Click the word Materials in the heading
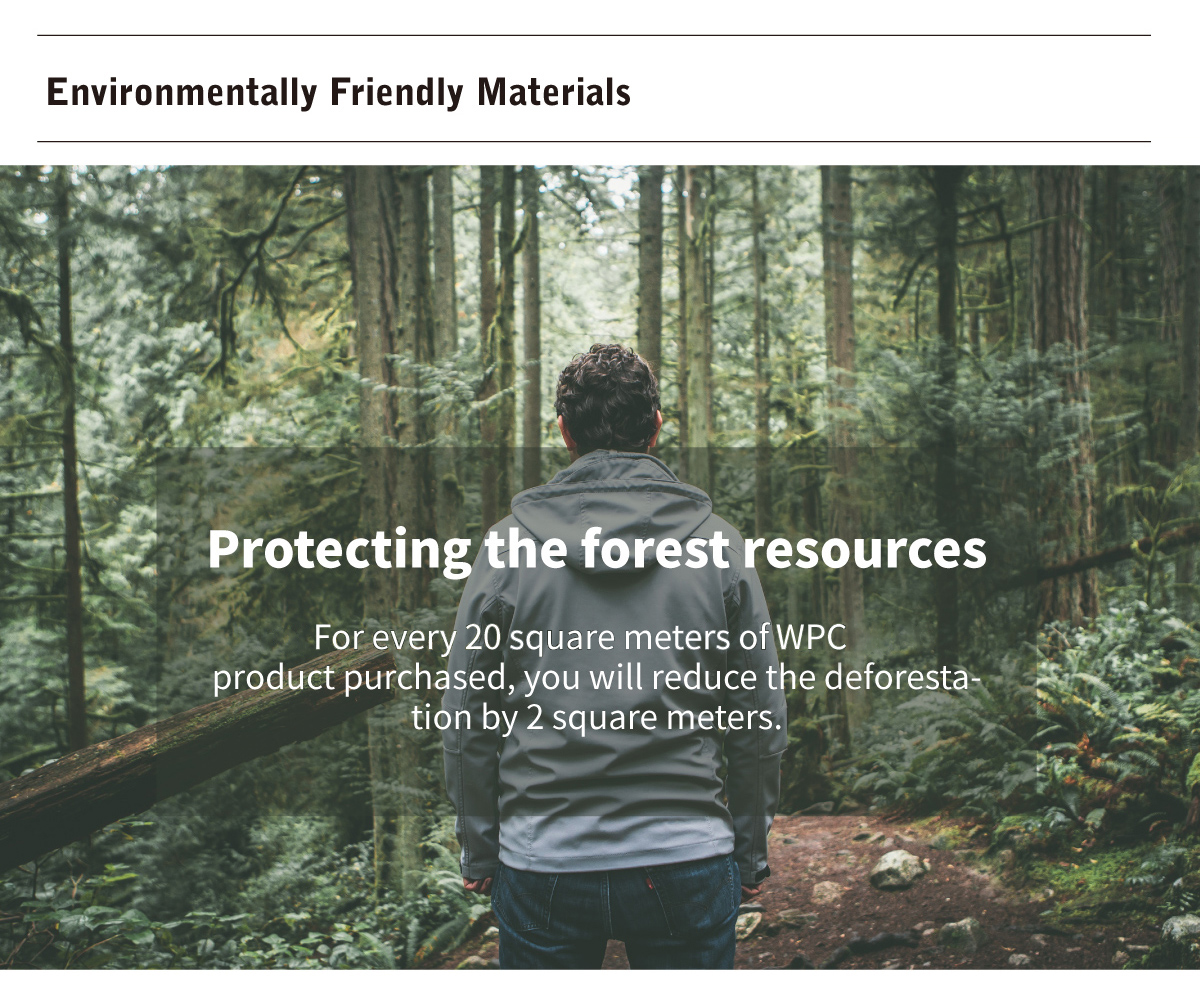The height and width of the screenshot is (999, 1200). coord(553,92)
